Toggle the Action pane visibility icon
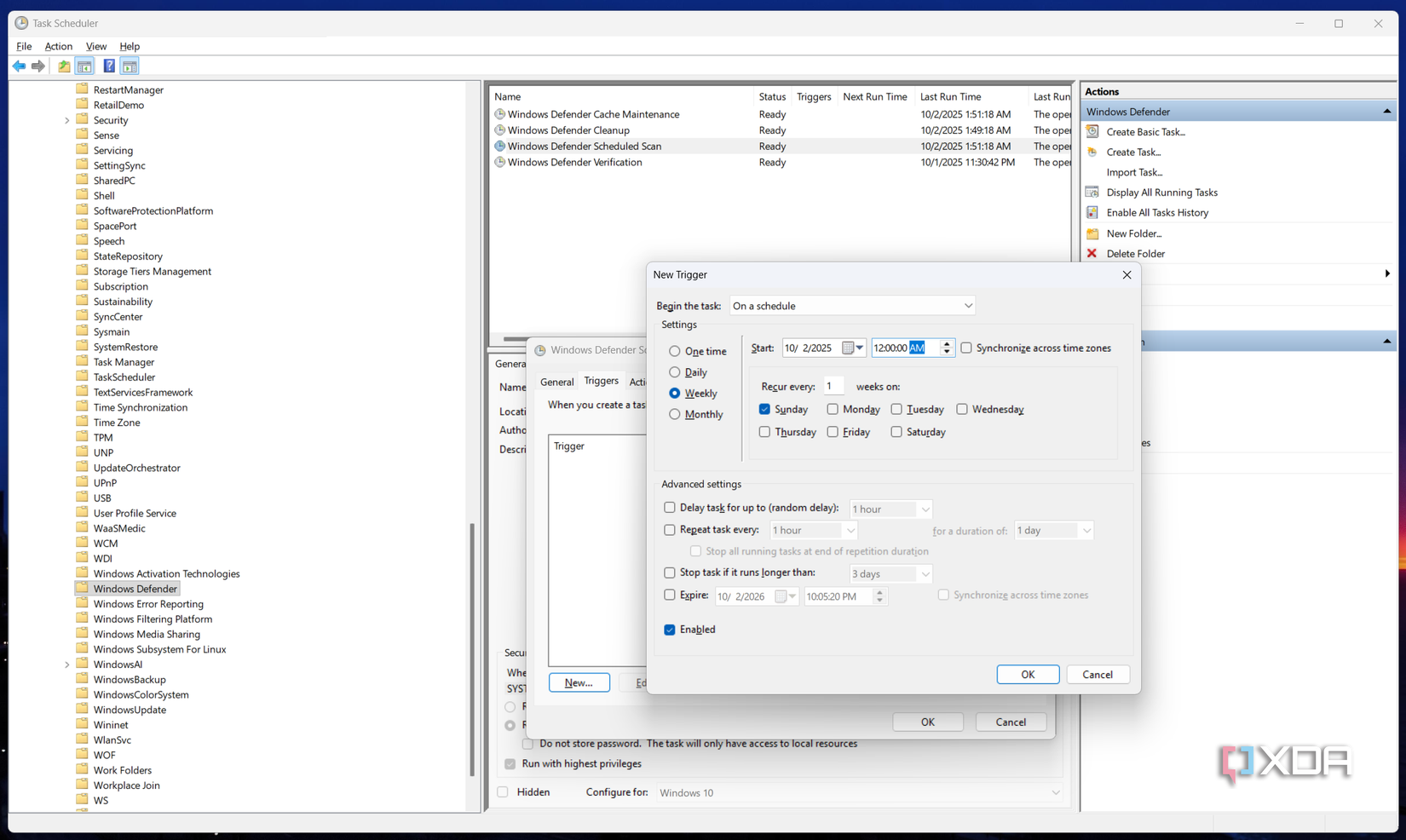The height and width of the screenshot is (840, 1406). coord(129,66)
